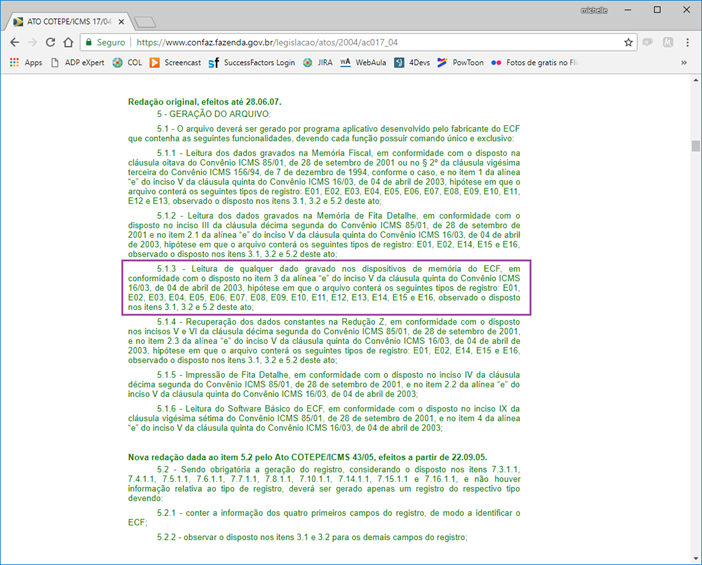
Task: Open the 4Devs bookmark
Action: (412, 63)
